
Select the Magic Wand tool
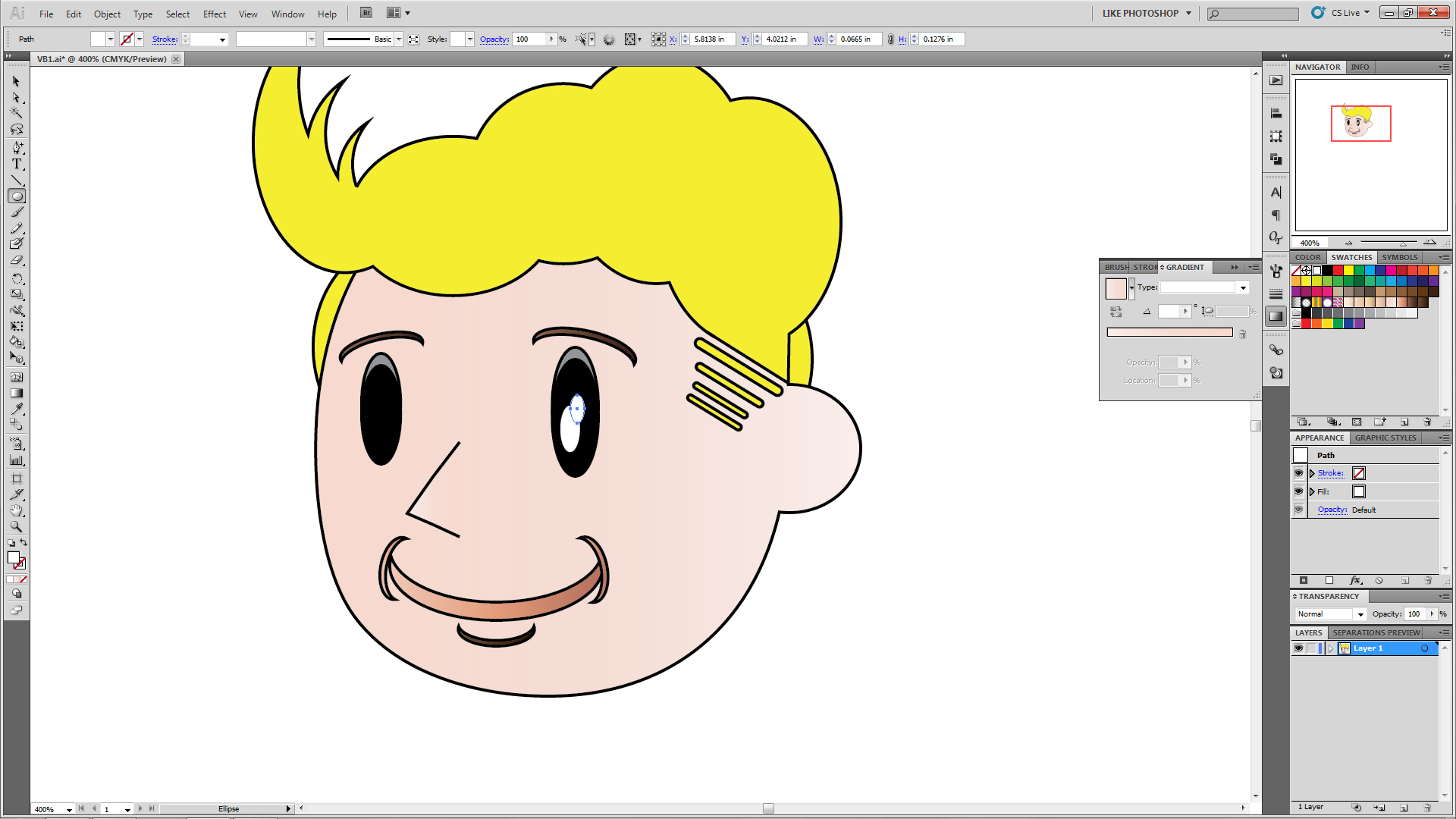pos(17,113)
